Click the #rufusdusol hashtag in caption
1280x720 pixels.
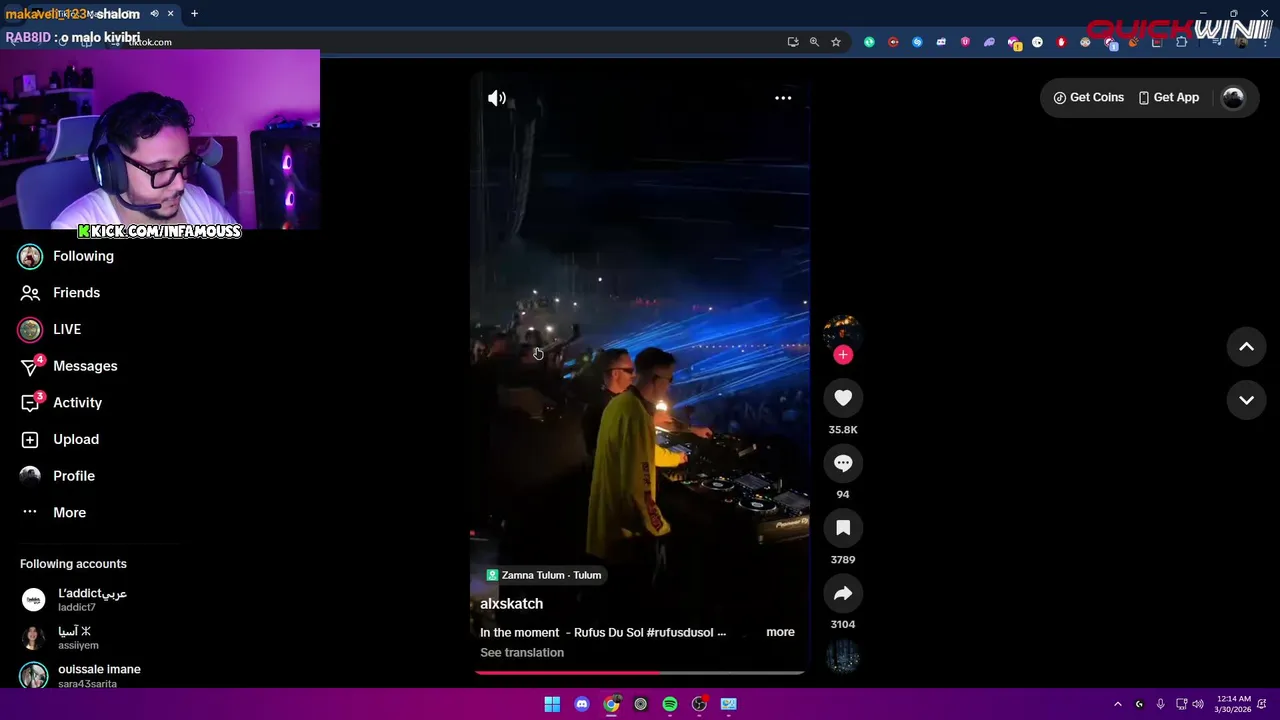point(680,632)
